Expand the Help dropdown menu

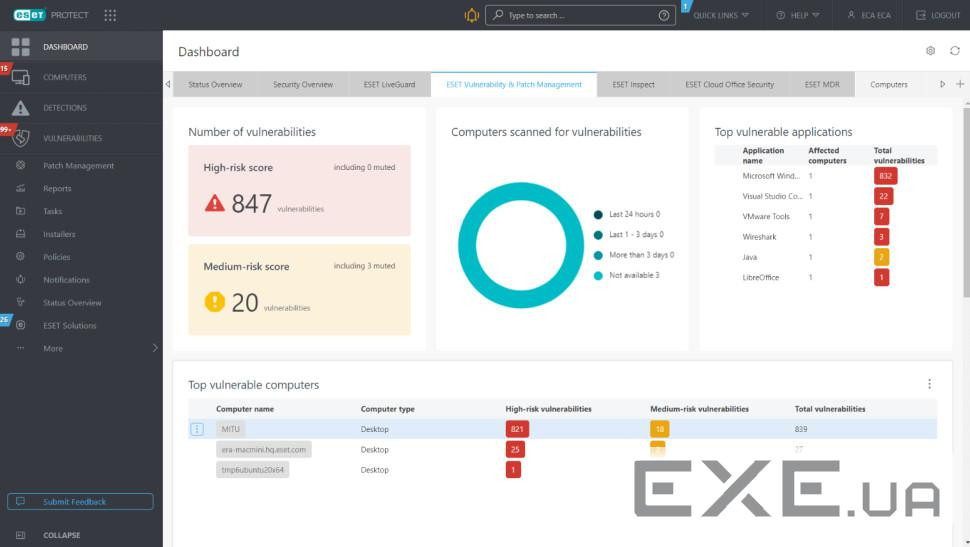coord(798,15)
